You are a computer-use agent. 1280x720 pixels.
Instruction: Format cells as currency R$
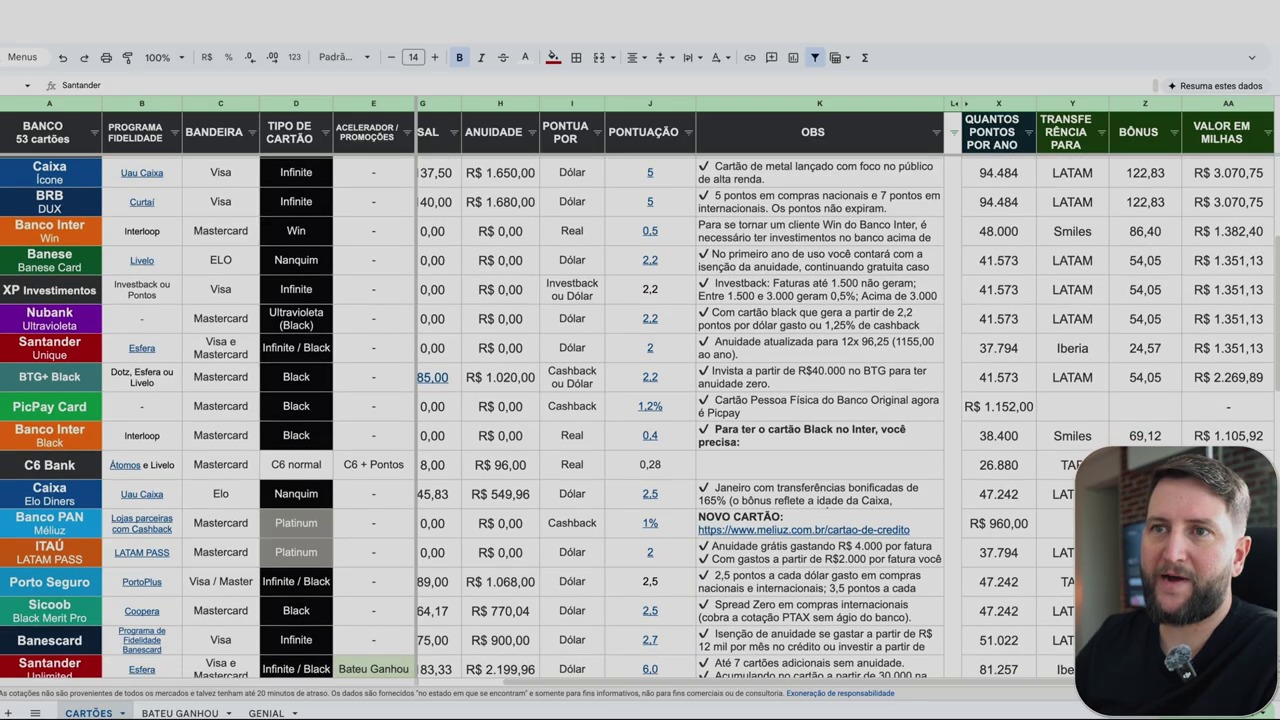coord(207,58)
